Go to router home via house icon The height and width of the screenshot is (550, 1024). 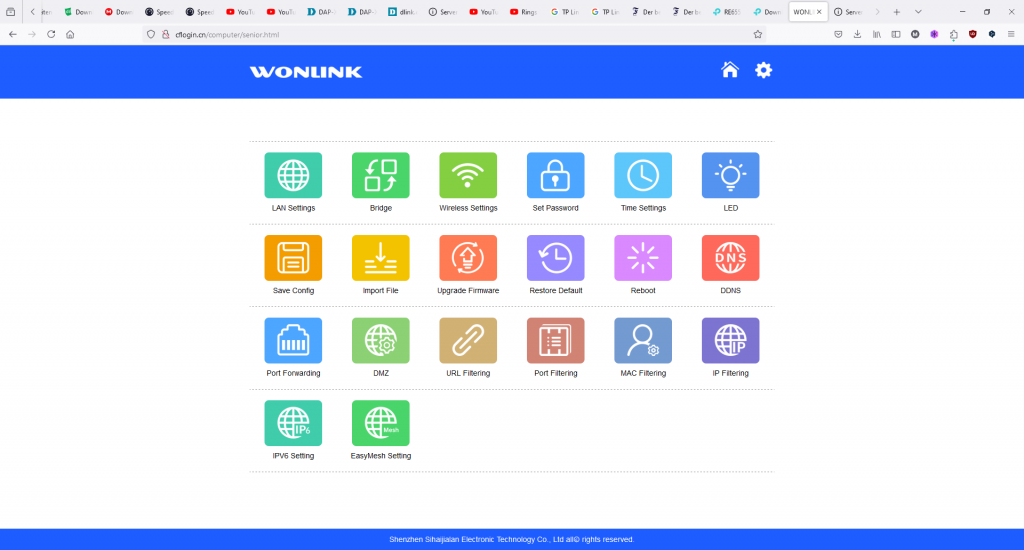[730, 69]
